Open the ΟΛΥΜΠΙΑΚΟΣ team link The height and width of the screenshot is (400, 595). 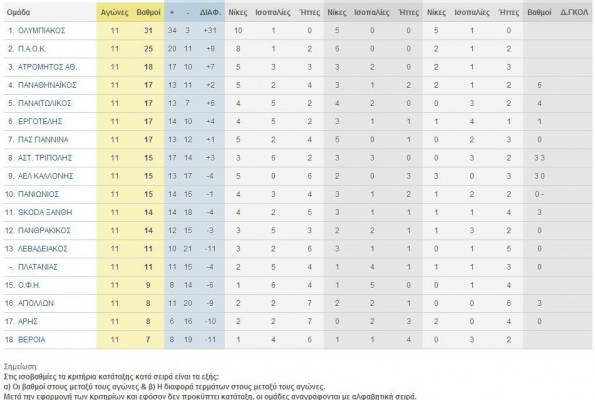[42, 30]
